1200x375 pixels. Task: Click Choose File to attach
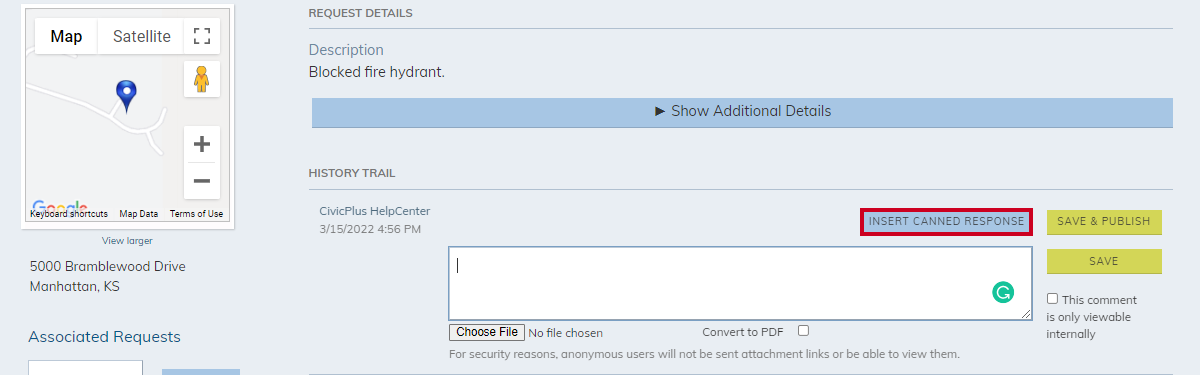click(486, 332)
